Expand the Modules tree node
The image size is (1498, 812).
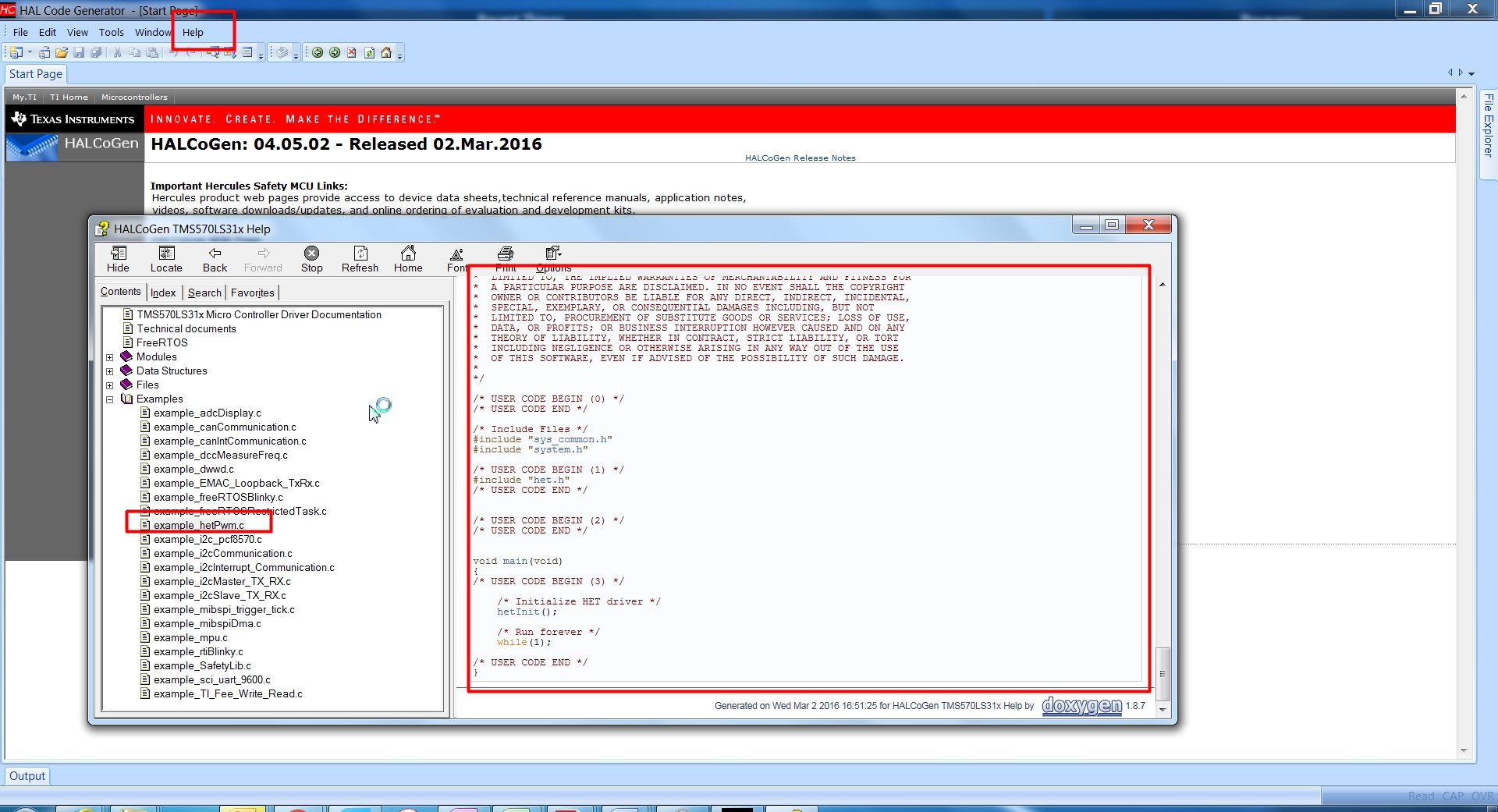click(x=110, y=357)
